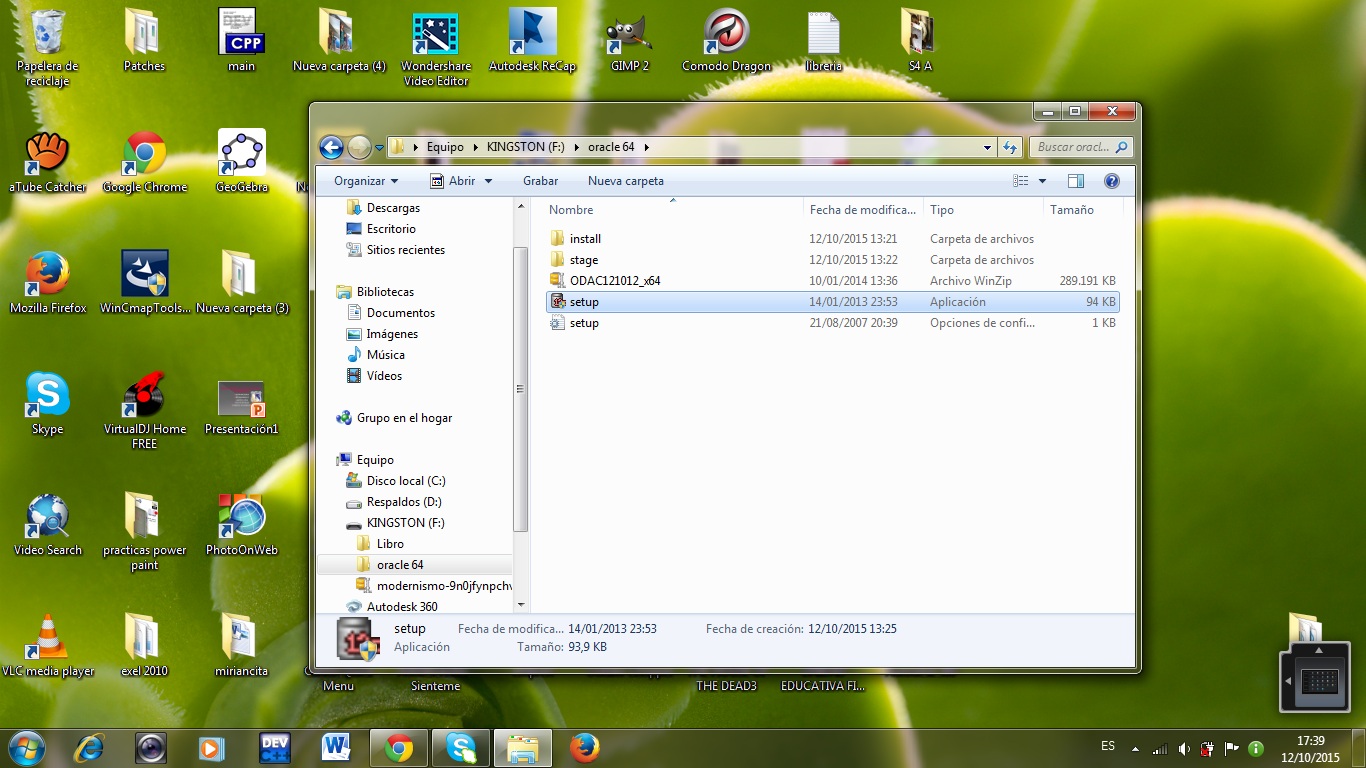Open Microsoft Word from the taskbar
The width and height of the screenshot is (1366, 768).
coord(335,747)
